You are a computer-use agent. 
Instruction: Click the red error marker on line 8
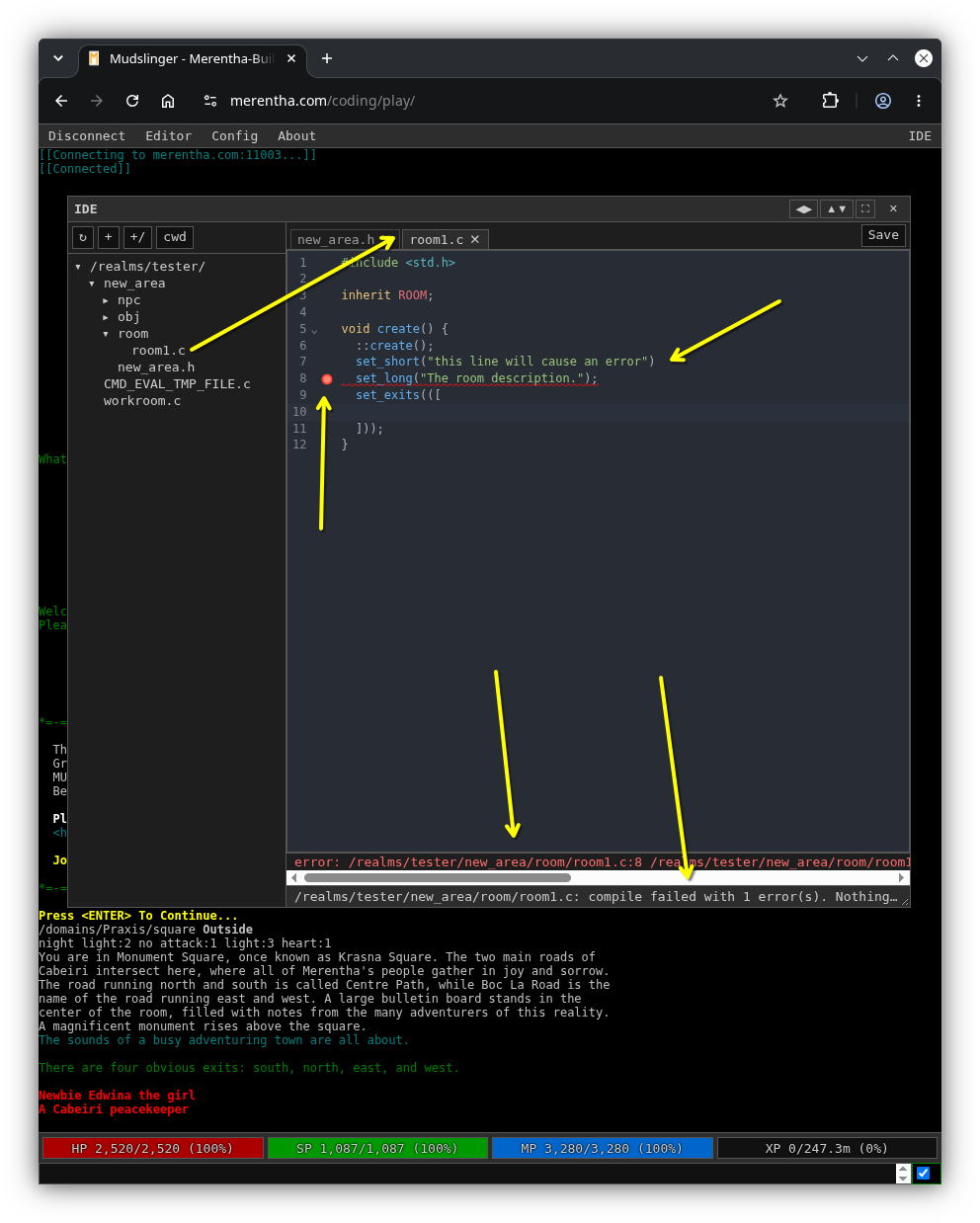[x=327, y=379]
